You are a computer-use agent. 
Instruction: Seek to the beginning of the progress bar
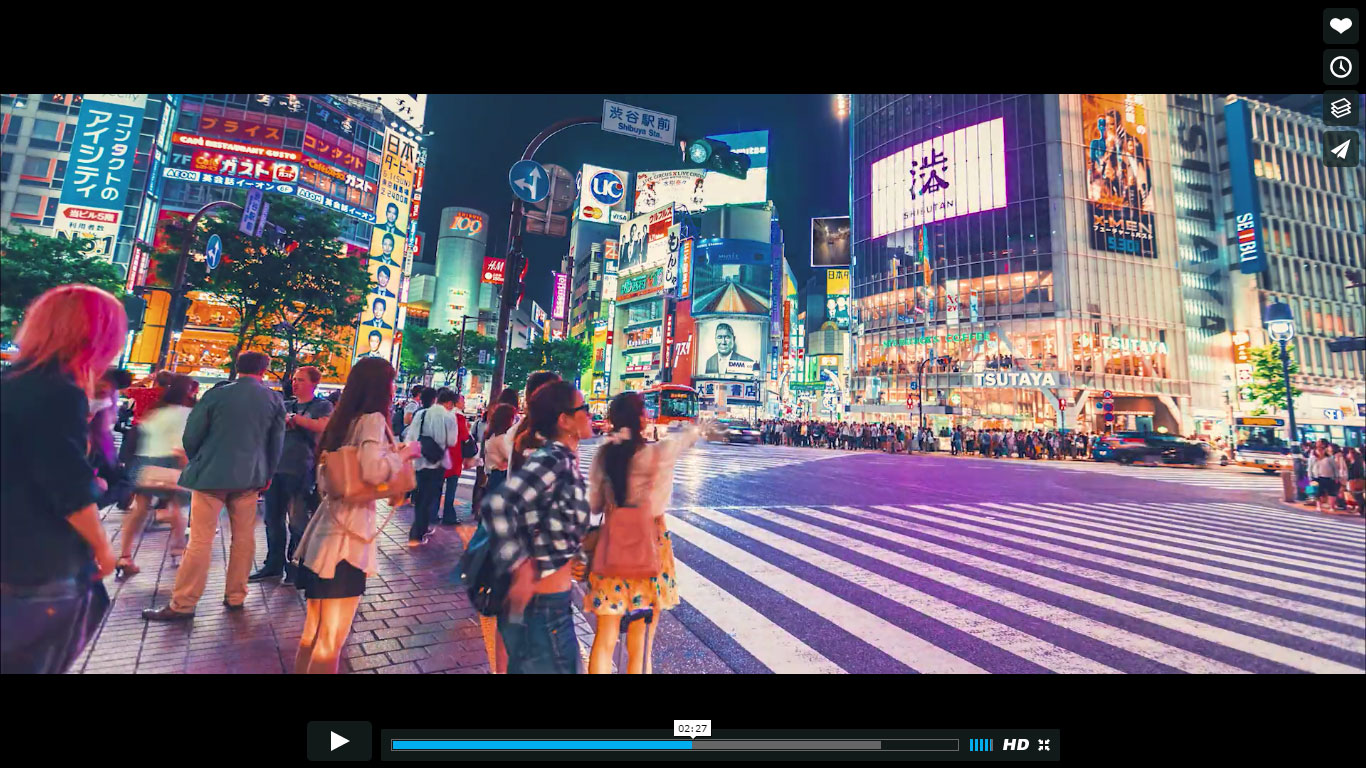[x=395, y=744]
